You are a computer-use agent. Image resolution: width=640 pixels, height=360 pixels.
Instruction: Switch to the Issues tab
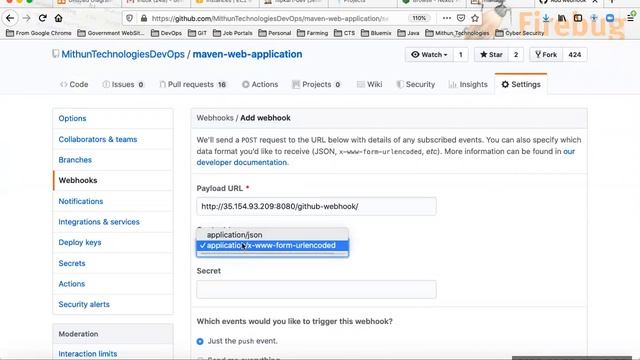point(123,84)
